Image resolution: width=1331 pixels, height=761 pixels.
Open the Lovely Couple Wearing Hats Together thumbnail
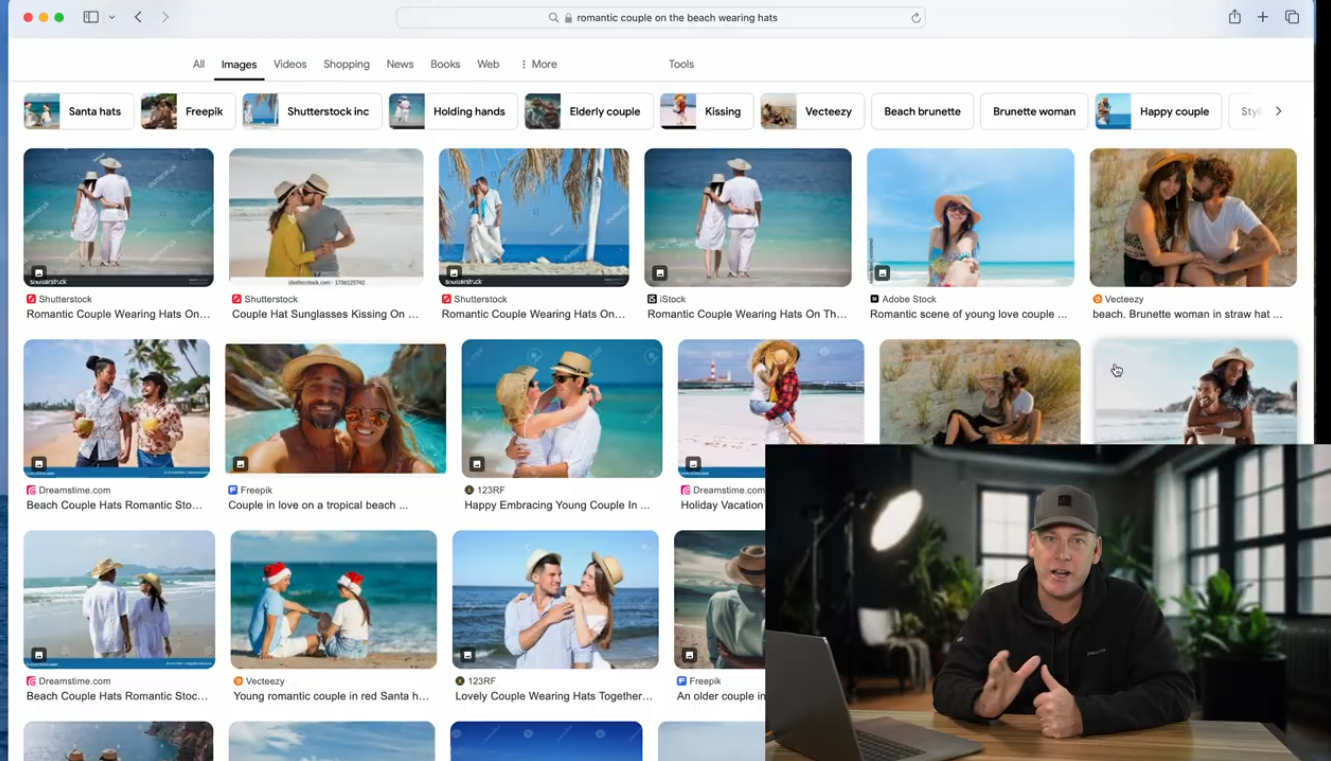point(555,599)
